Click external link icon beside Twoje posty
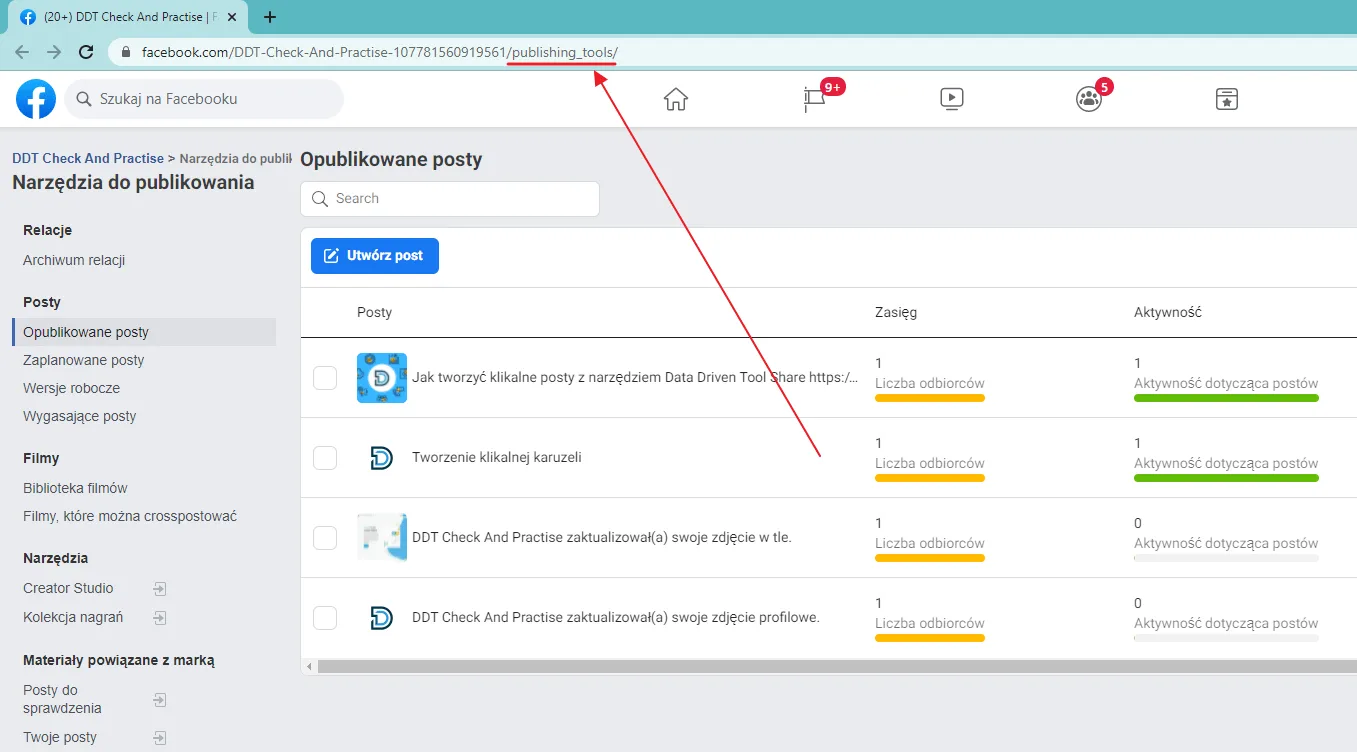 [160, 738]
